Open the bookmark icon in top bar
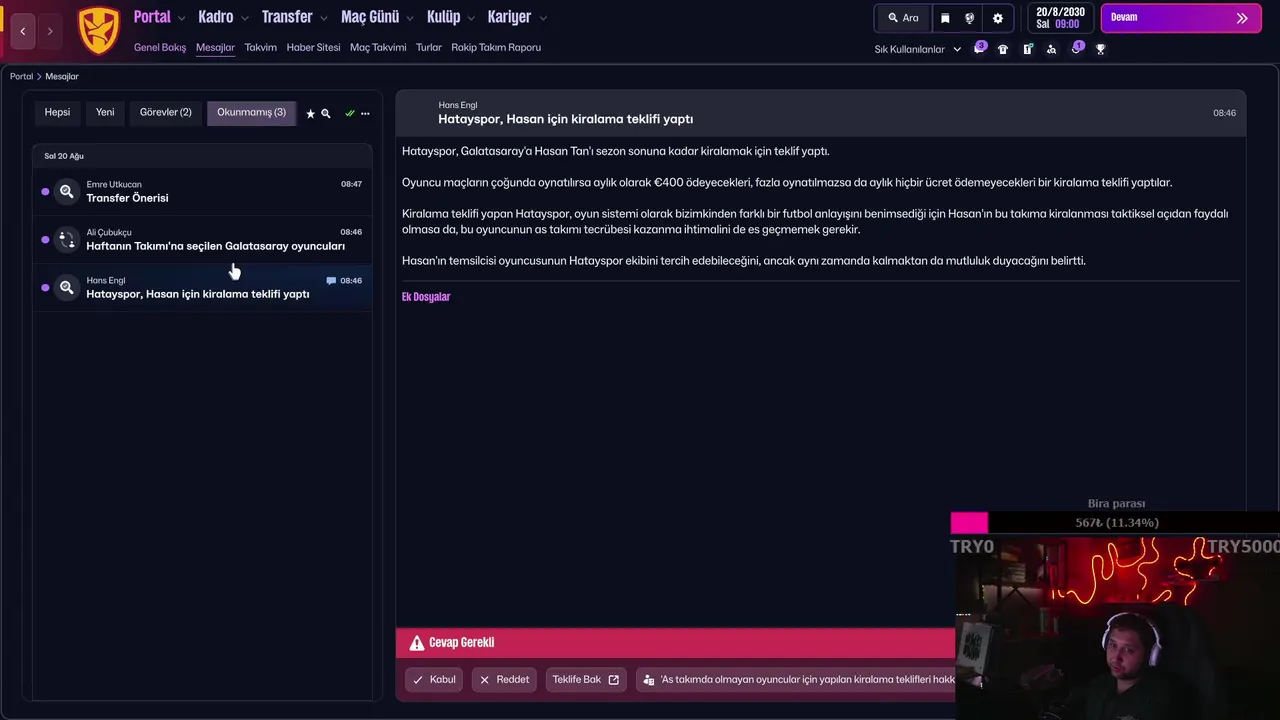 [x=945, y=18]
